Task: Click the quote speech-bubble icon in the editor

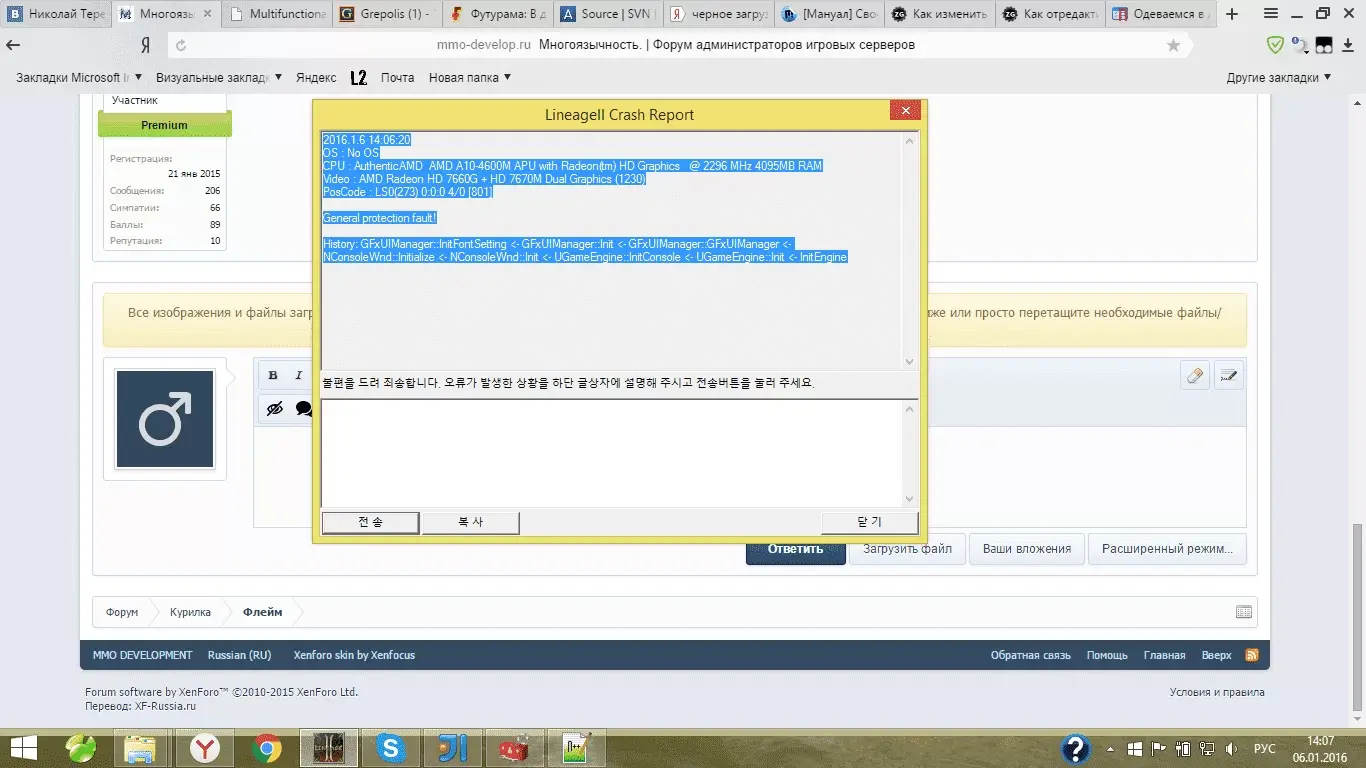Action: (302, 409)
